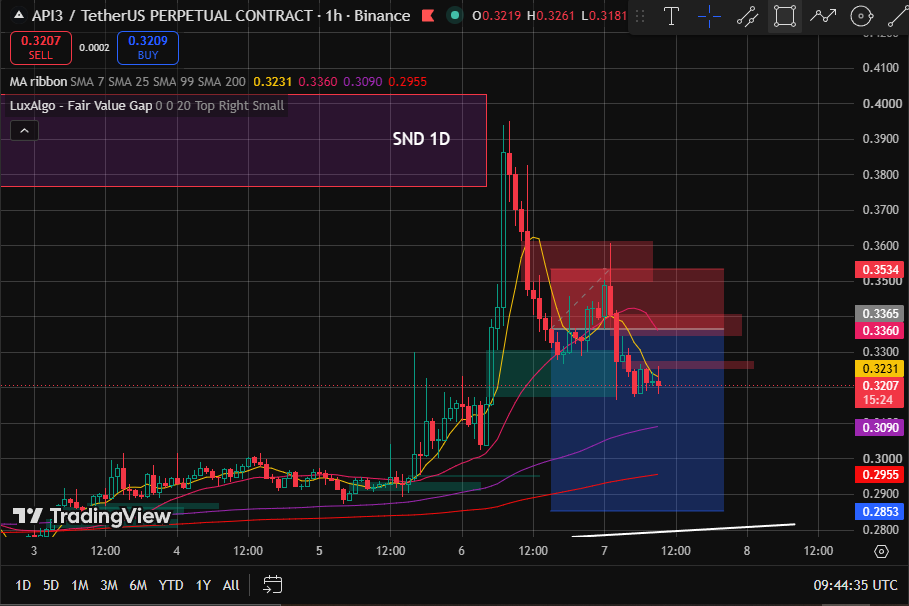Select the Rectangle drawing tool
The height and width of the screenshot is (606, 909).
click(x=784, y=16)
